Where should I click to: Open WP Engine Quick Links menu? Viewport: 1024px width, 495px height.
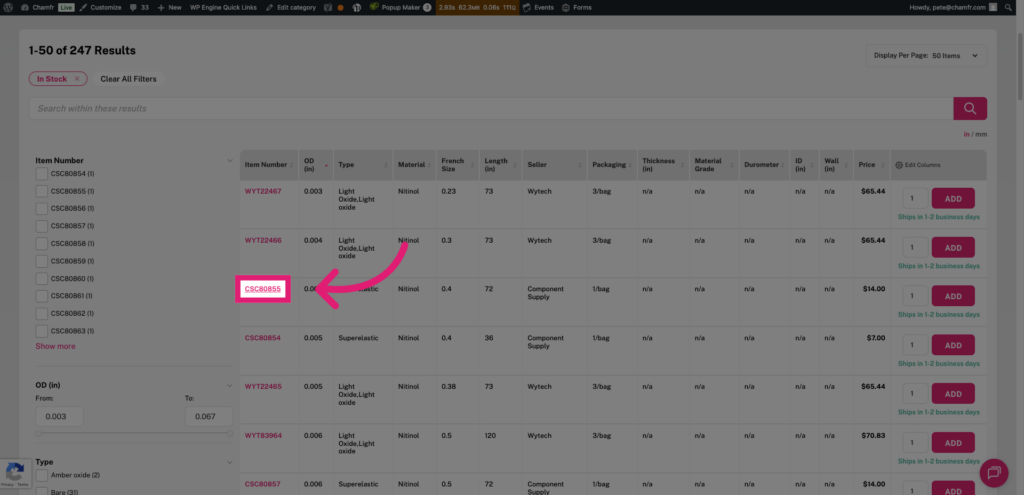221,7
